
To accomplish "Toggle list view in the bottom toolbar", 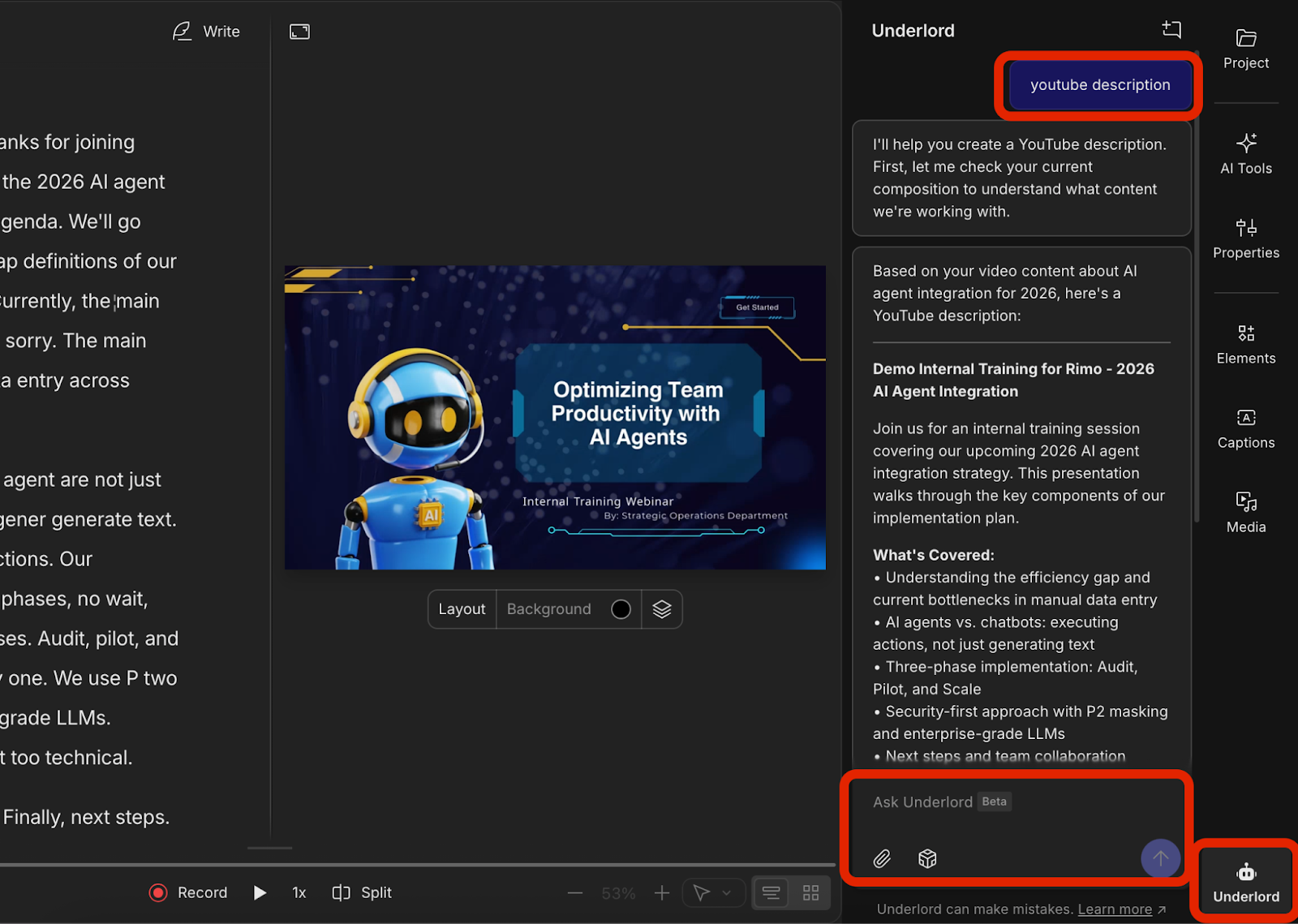I will 771,892.
